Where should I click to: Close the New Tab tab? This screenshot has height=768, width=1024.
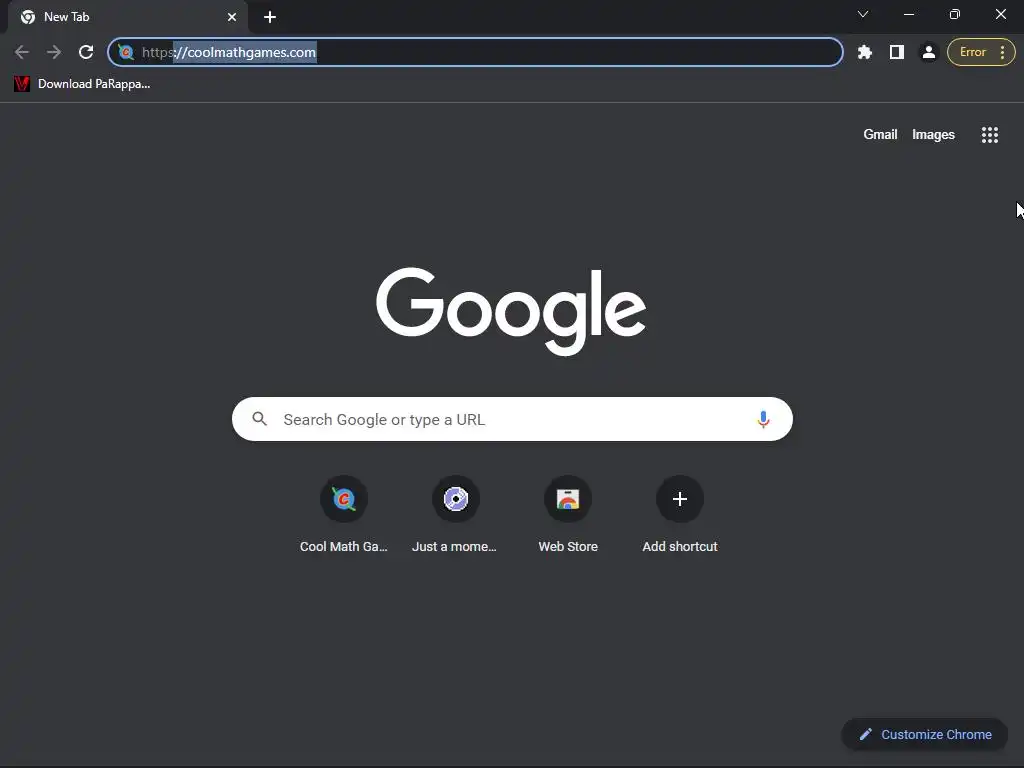coord(232,17)
